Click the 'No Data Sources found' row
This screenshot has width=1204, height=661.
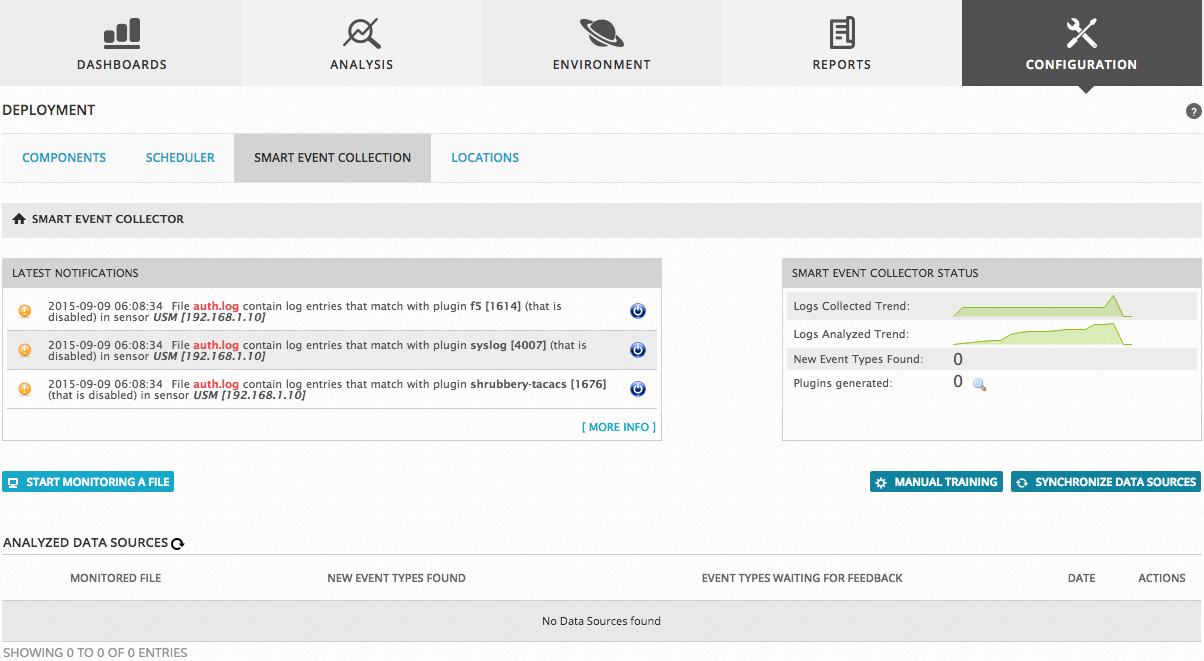point(601,621)
